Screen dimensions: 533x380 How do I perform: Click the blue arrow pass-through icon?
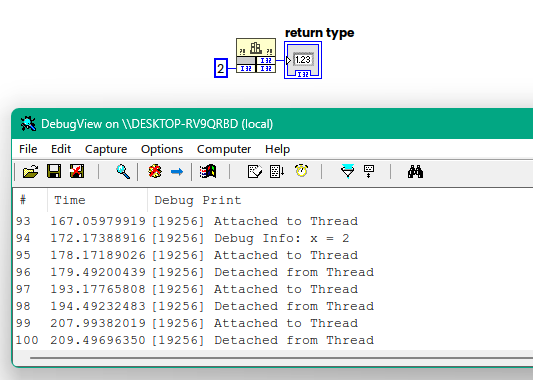pos(177,172)
